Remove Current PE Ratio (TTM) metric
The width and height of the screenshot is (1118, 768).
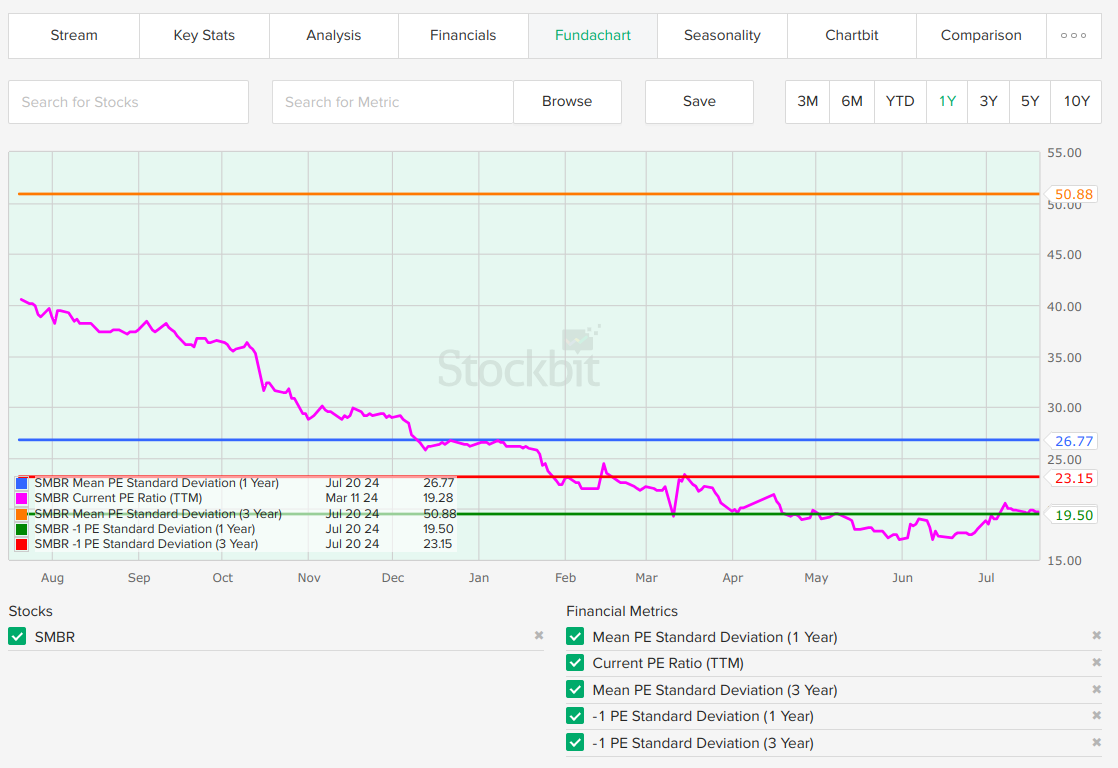(1096, 663)
